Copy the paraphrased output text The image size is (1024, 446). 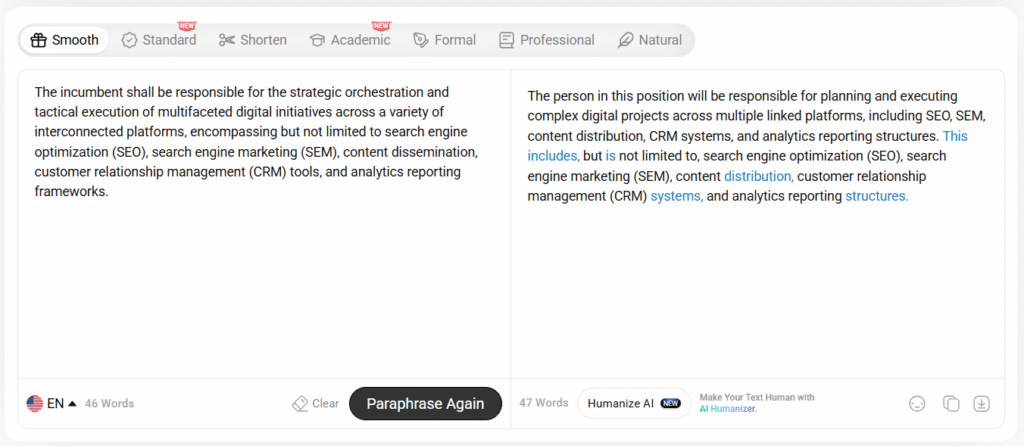951,403
